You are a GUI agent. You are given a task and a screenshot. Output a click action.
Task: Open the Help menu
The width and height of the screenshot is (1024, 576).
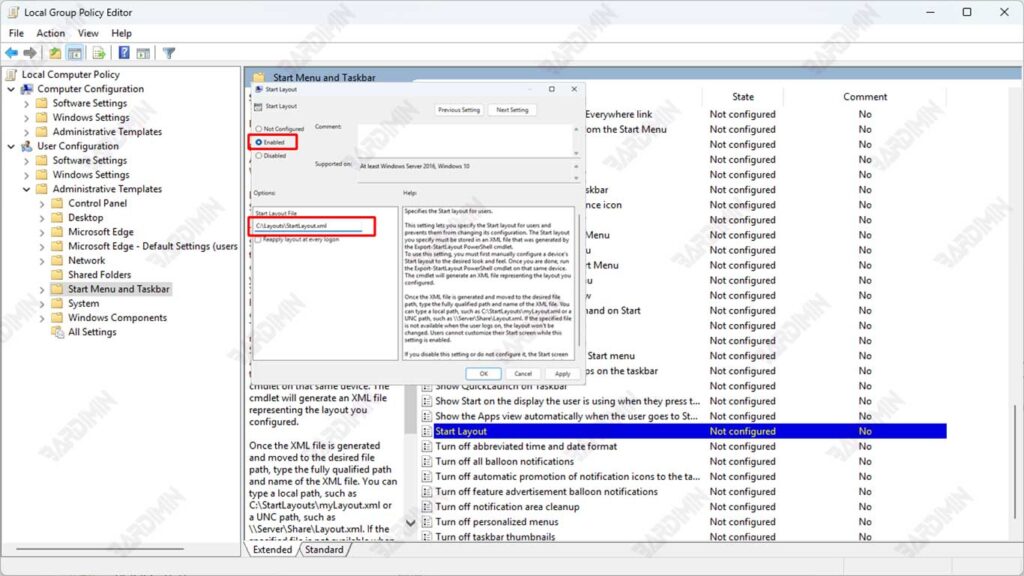coord(121,33)
